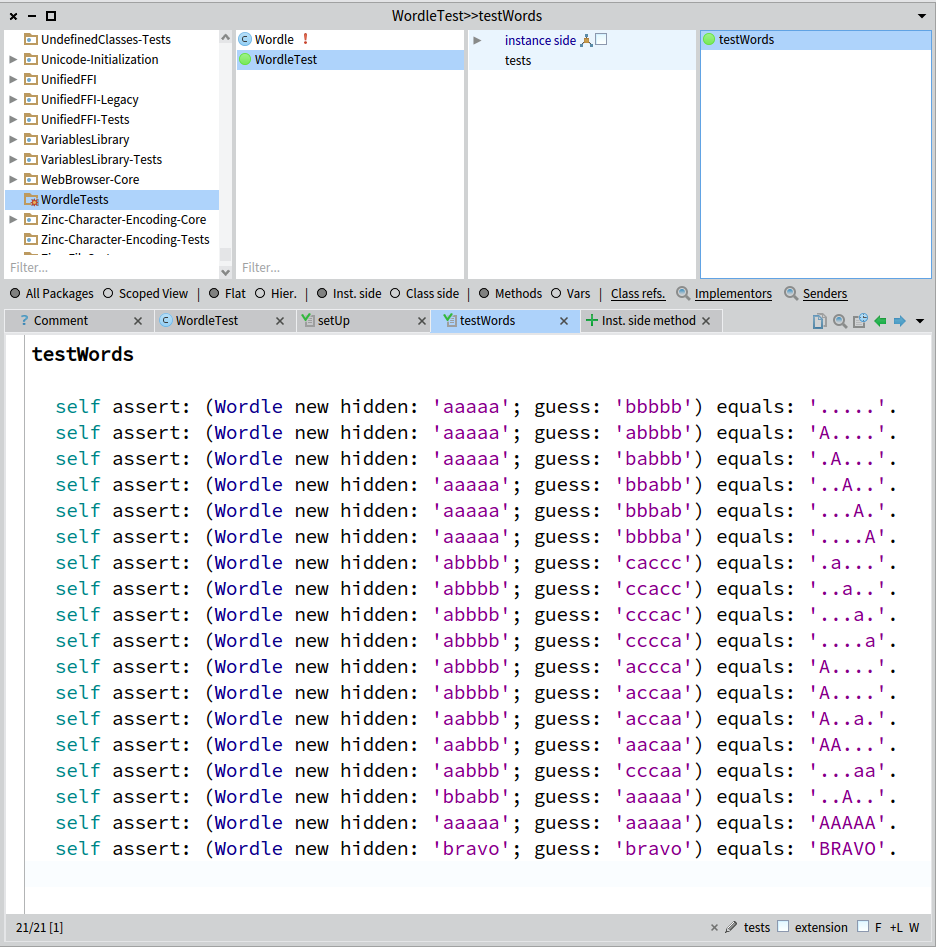The image size is (936, 947).
Task: Toggle the F checkbox in status bar
Action: coord(863,926)
